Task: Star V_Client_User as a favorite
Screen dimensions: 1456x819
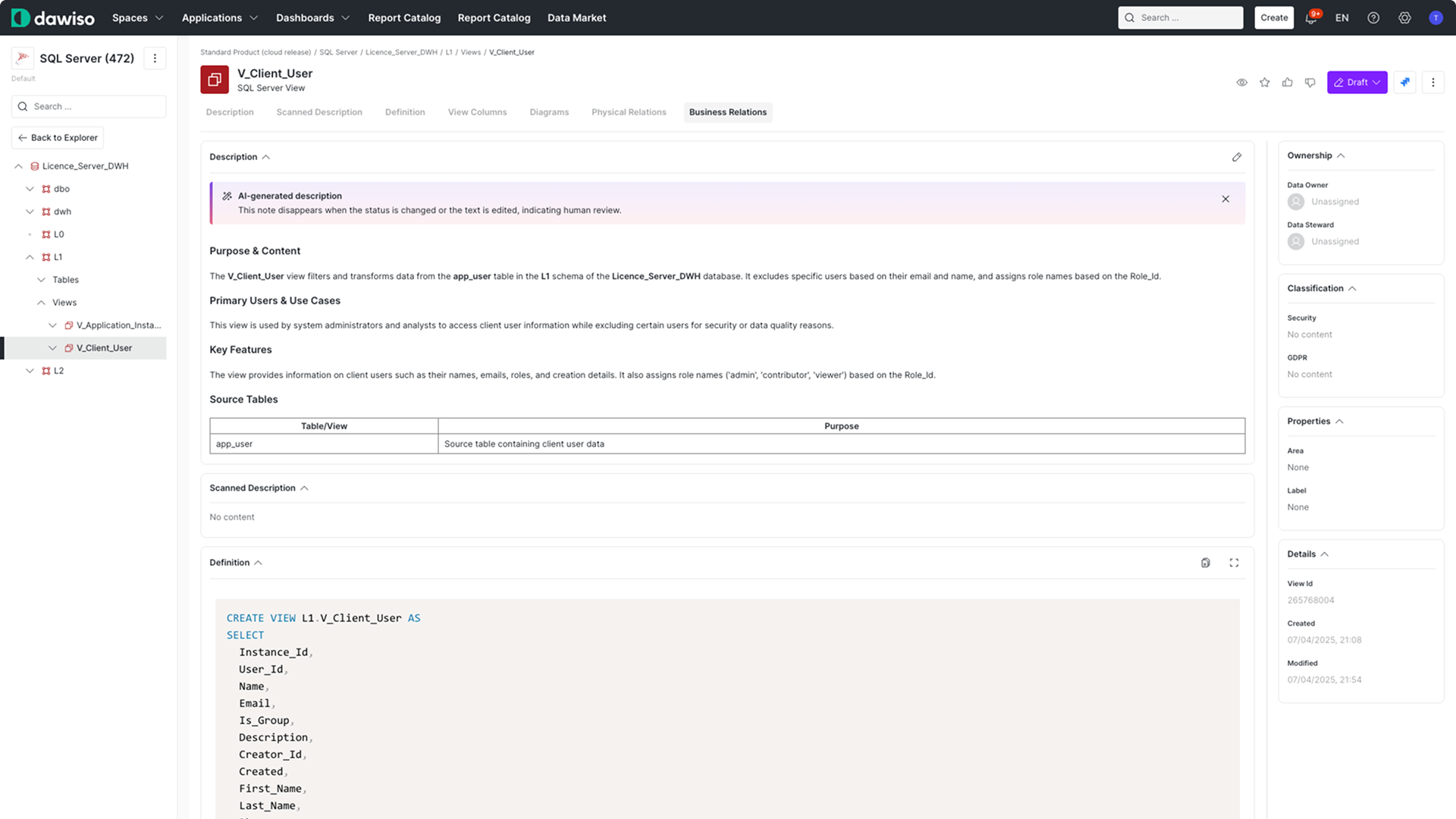Action: pos(1264,82)
